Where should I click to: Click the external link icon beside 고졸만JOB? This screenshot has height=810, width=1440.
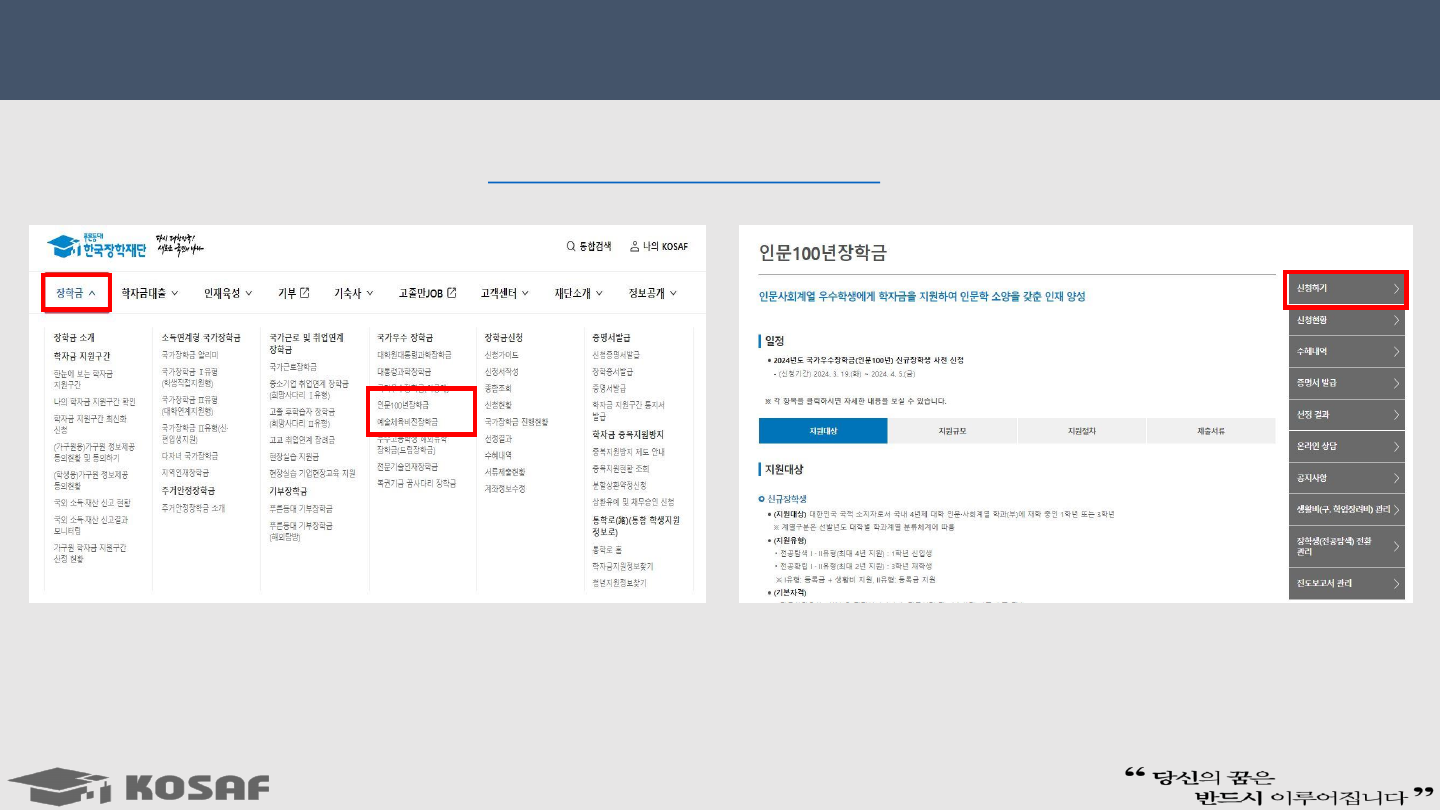click(x=452, y=293)
